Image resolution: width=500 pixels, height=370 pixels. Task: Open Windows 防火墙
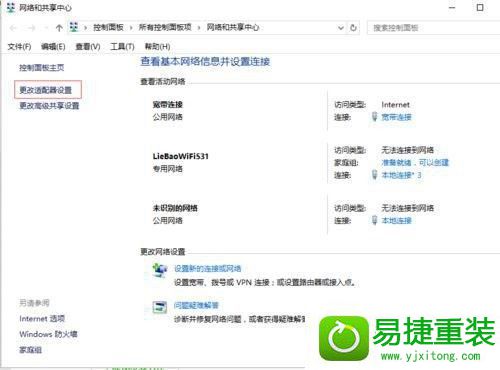click(48, 334)
